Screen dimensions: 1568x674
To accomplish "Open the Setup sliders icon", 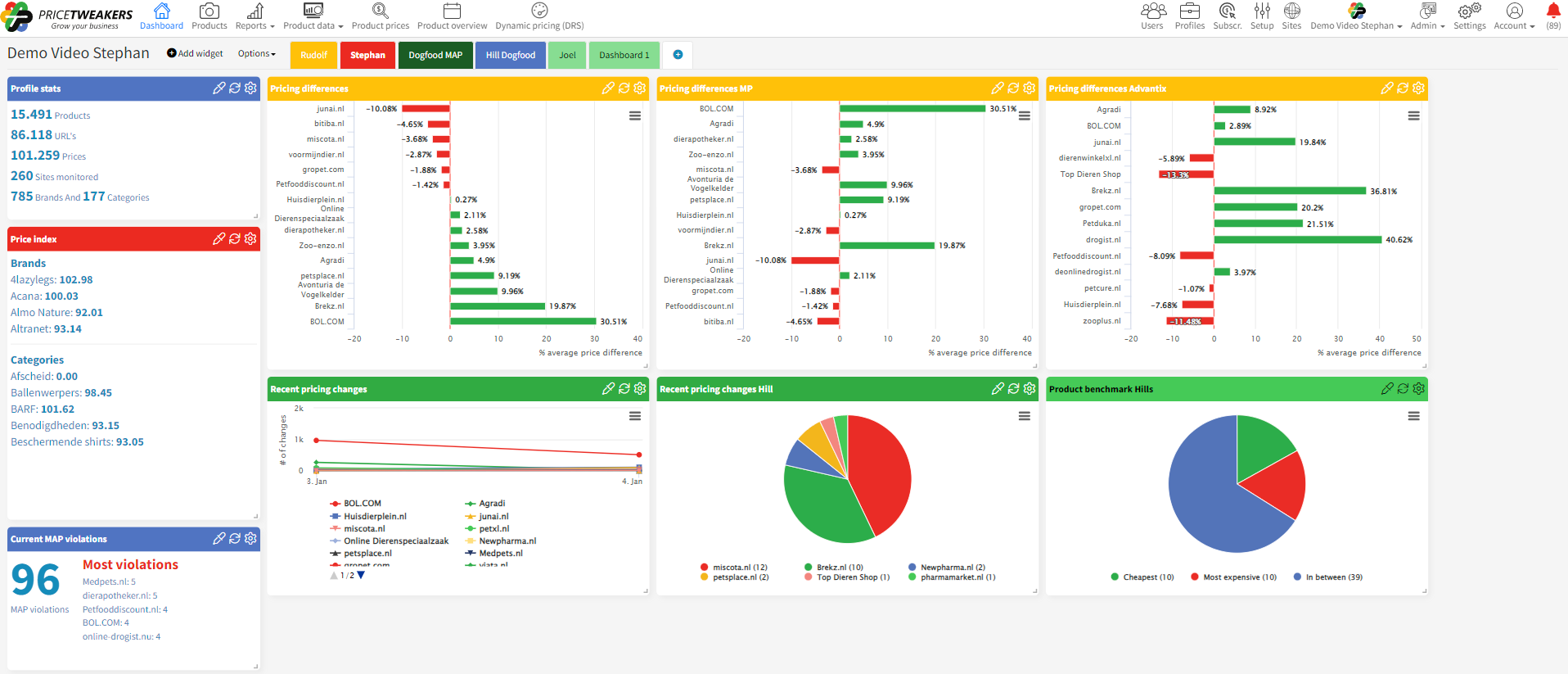I will pyautogui.click(x=1262, y=11).
